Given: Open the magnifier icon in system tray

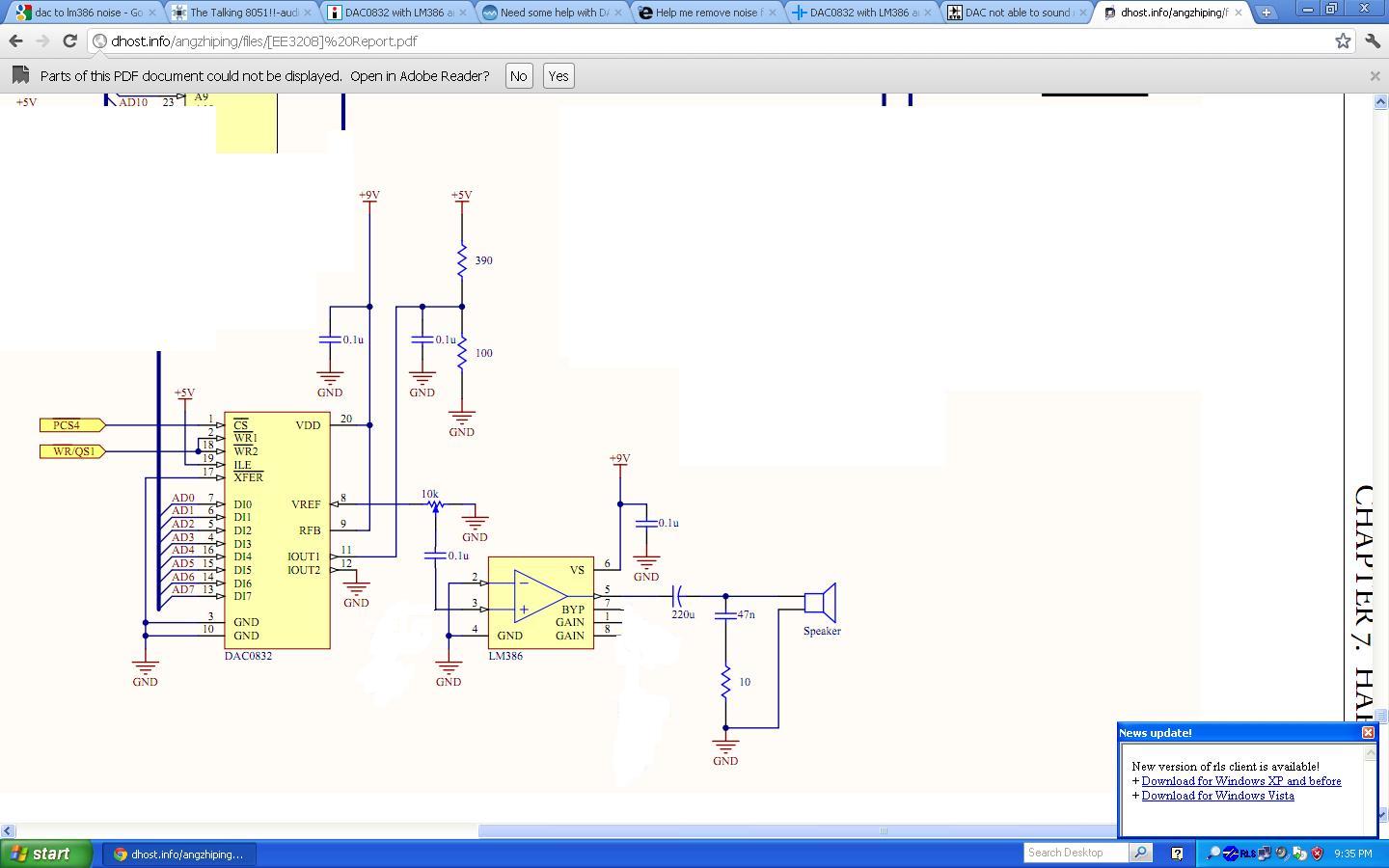Looking at the screenshot, I should tap(1213, 853).
